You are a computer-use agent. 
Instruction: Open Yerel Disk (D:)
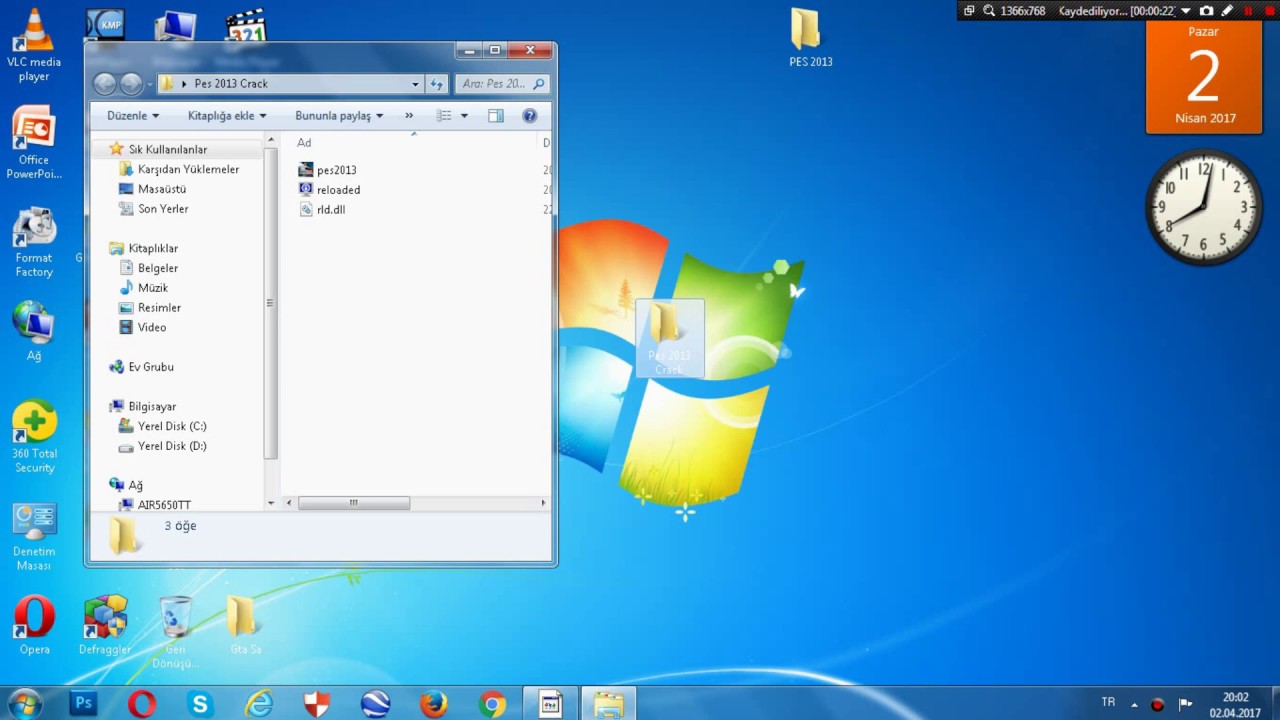172,446
